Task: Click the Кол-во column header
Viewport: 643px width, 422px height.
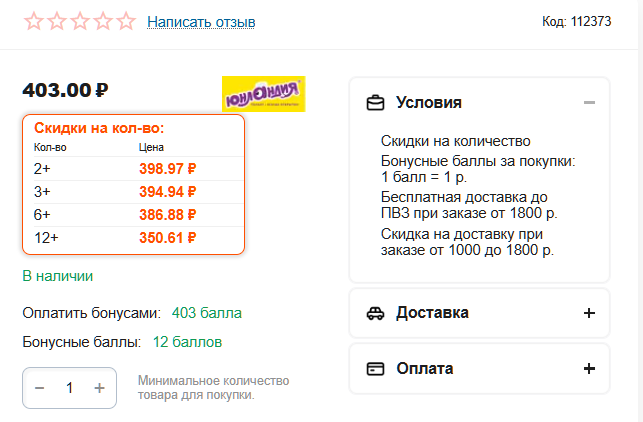Action: [x=50, y=147]
